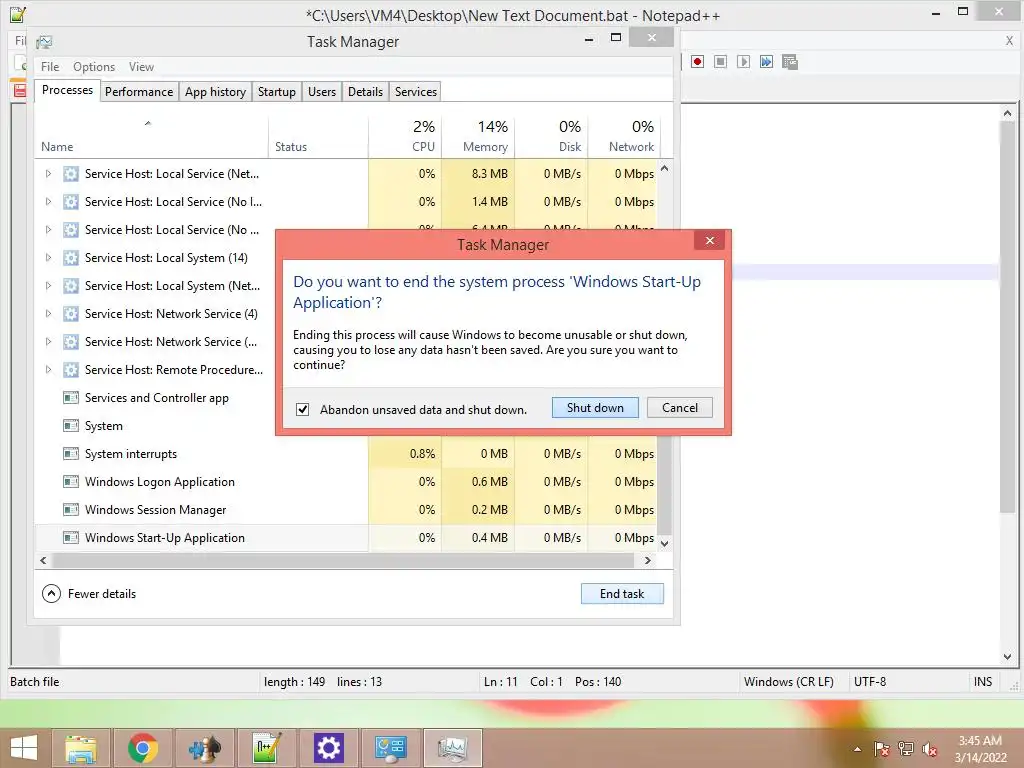Expand Service Host: Network Service (... row

48,342
